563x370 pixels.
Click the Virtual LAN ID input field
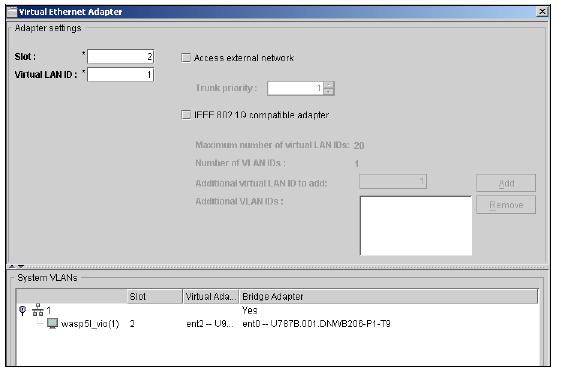tap(121, 75)
